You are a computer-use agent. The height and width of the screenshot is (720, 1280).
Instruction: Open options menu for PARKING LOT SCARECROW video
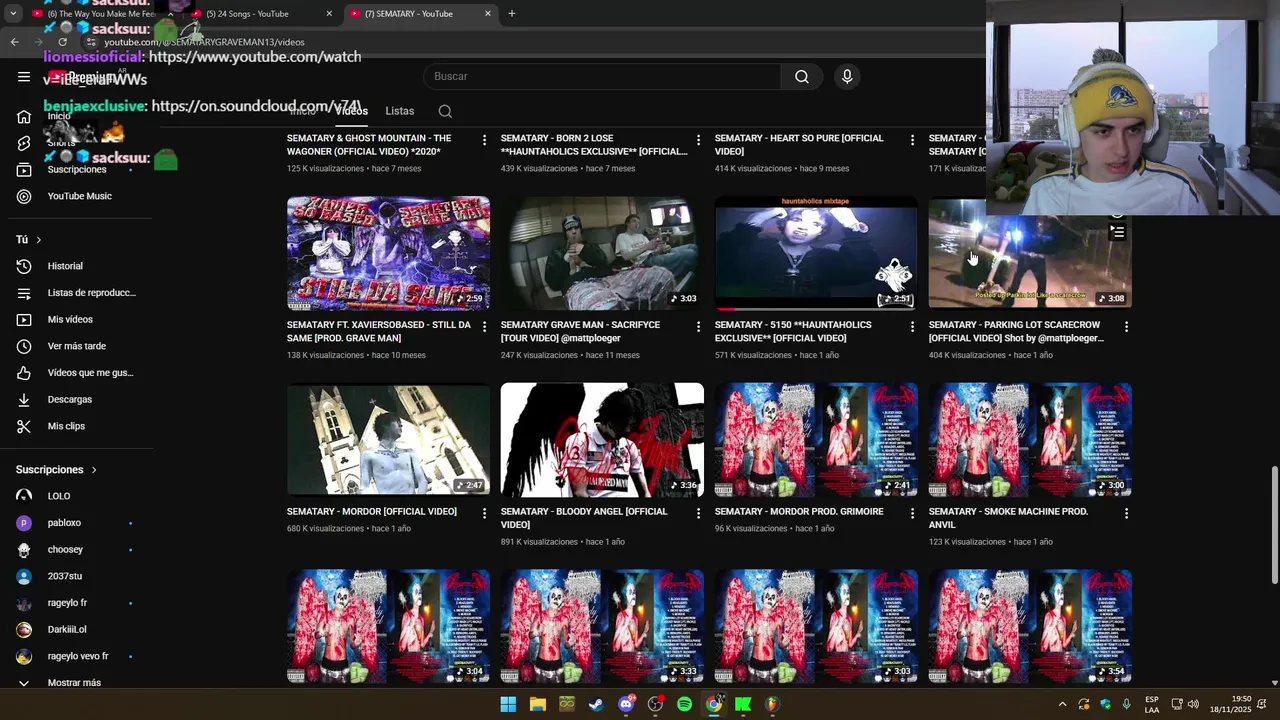[x=1126, y=327]
